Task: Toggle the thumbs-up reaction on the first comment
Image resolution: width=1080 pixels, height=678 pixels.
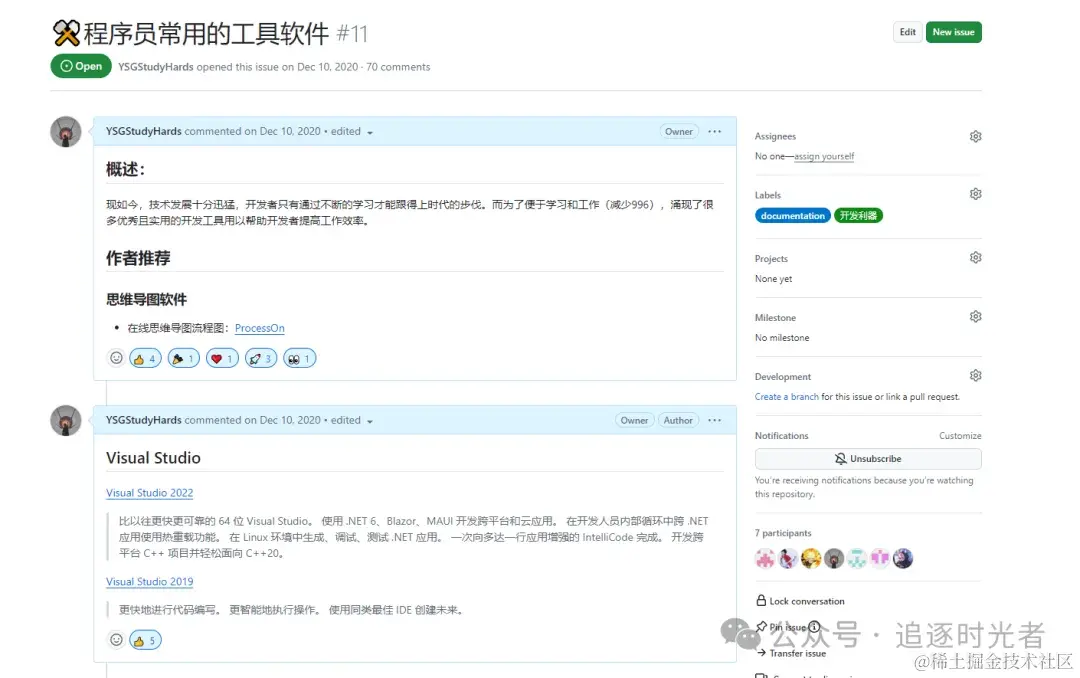Action: click(145, 357)
